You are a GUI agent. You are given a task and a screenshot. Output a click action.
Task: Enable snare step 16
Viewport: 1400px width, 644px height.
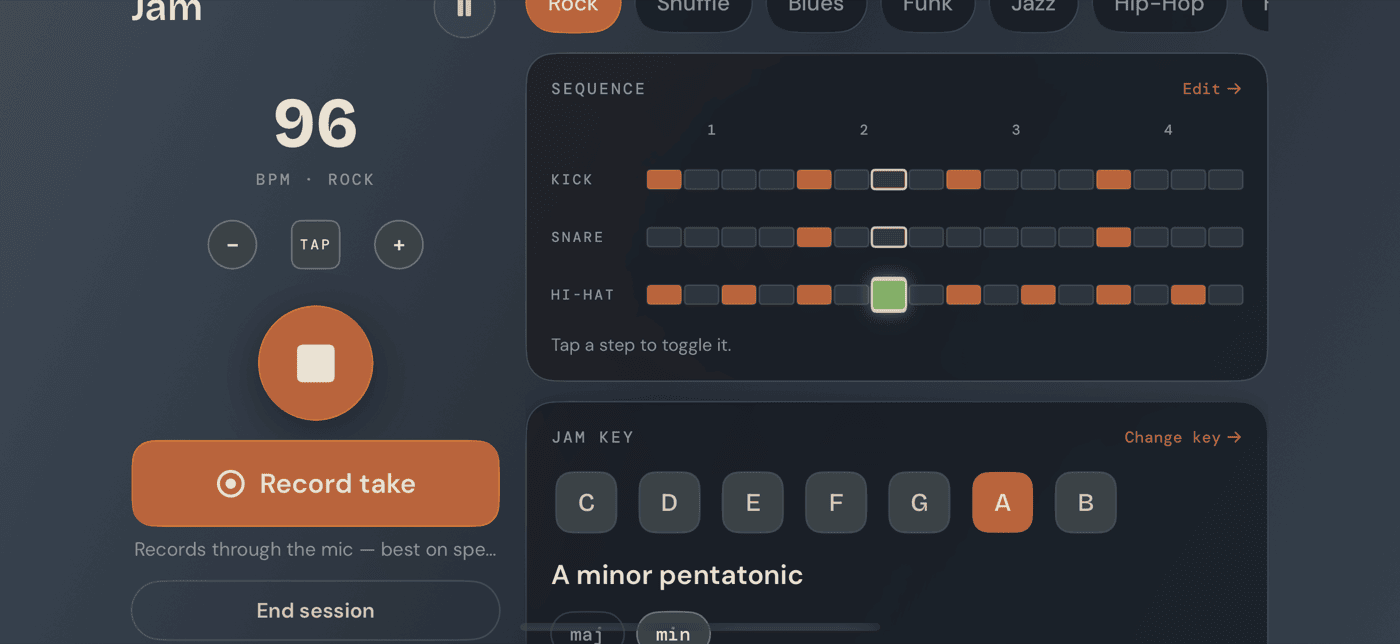(x=1226, y=237)
